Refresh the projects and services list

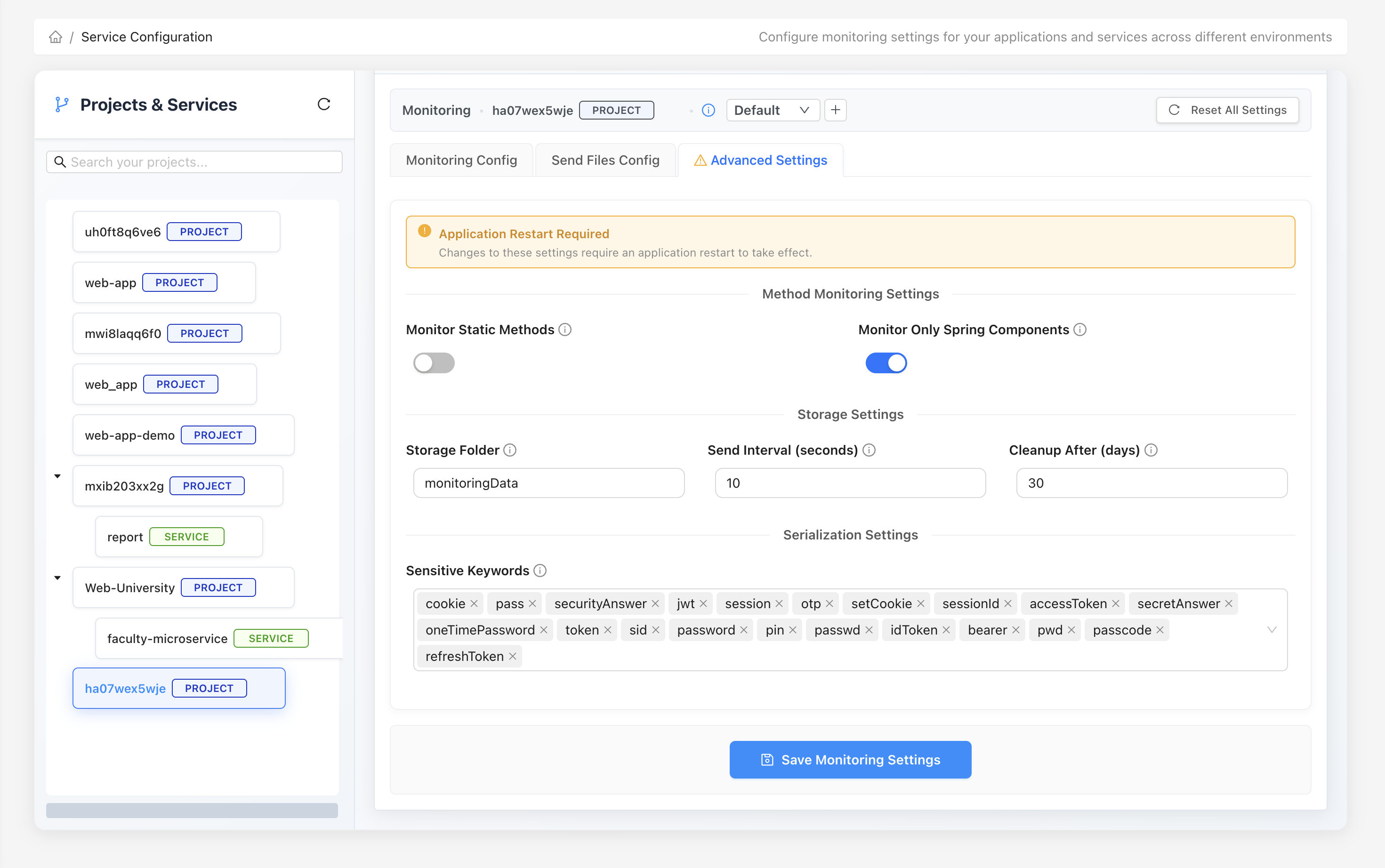pyautogui.click(x=324, y=104)
